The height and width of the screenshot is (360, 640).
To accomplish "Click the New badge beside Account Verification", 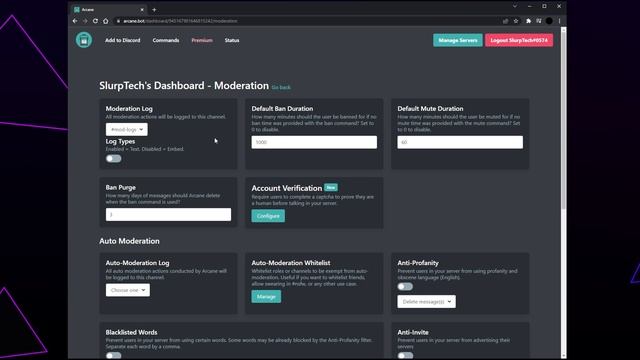I will (331, 187).
